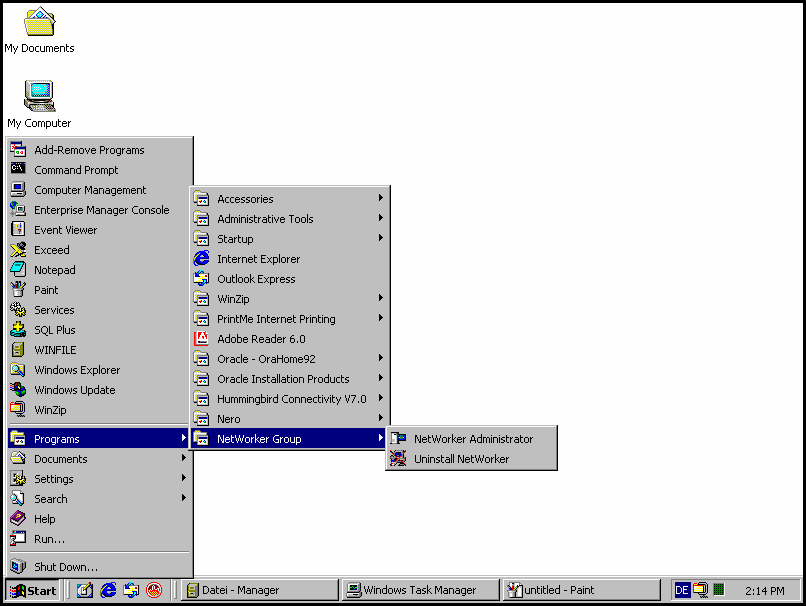Click the Computer Management icon
Screen dimensions: 806x606
(x=18, y=190)
